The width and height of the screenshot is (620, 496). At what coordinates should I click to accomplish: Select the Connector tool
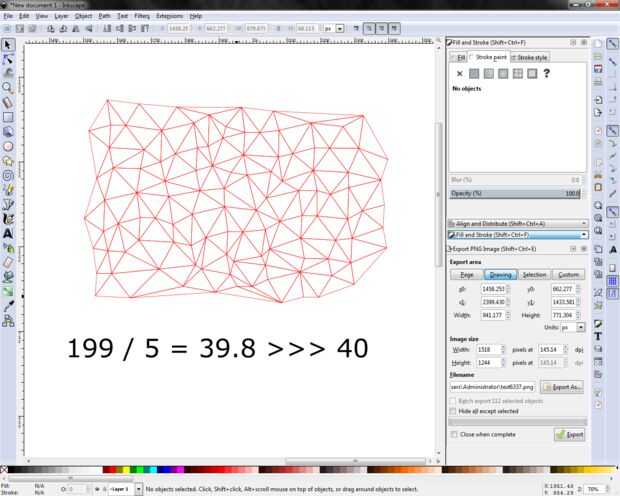pos(8,321)
